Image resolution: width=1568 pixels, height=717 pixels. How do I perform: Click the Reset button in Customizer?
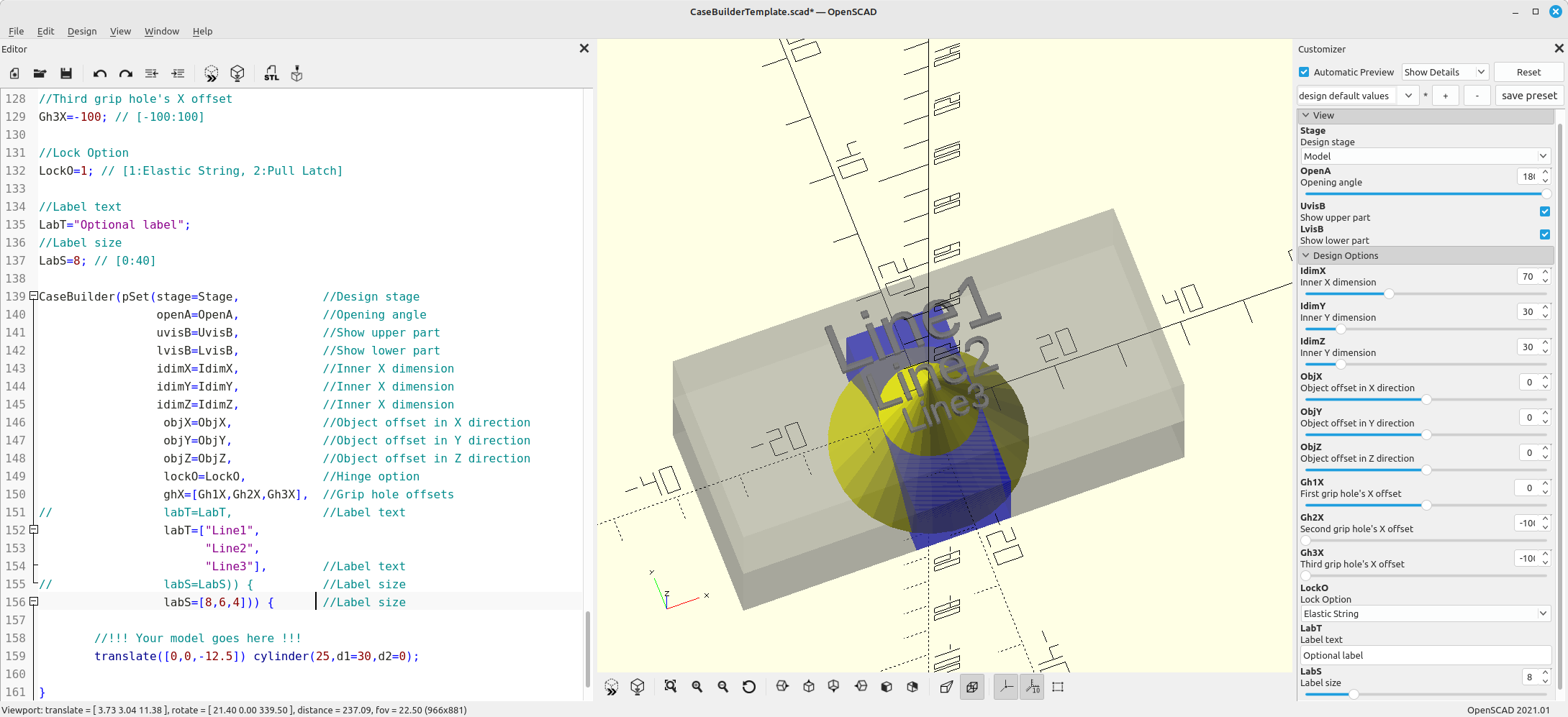1528,72
